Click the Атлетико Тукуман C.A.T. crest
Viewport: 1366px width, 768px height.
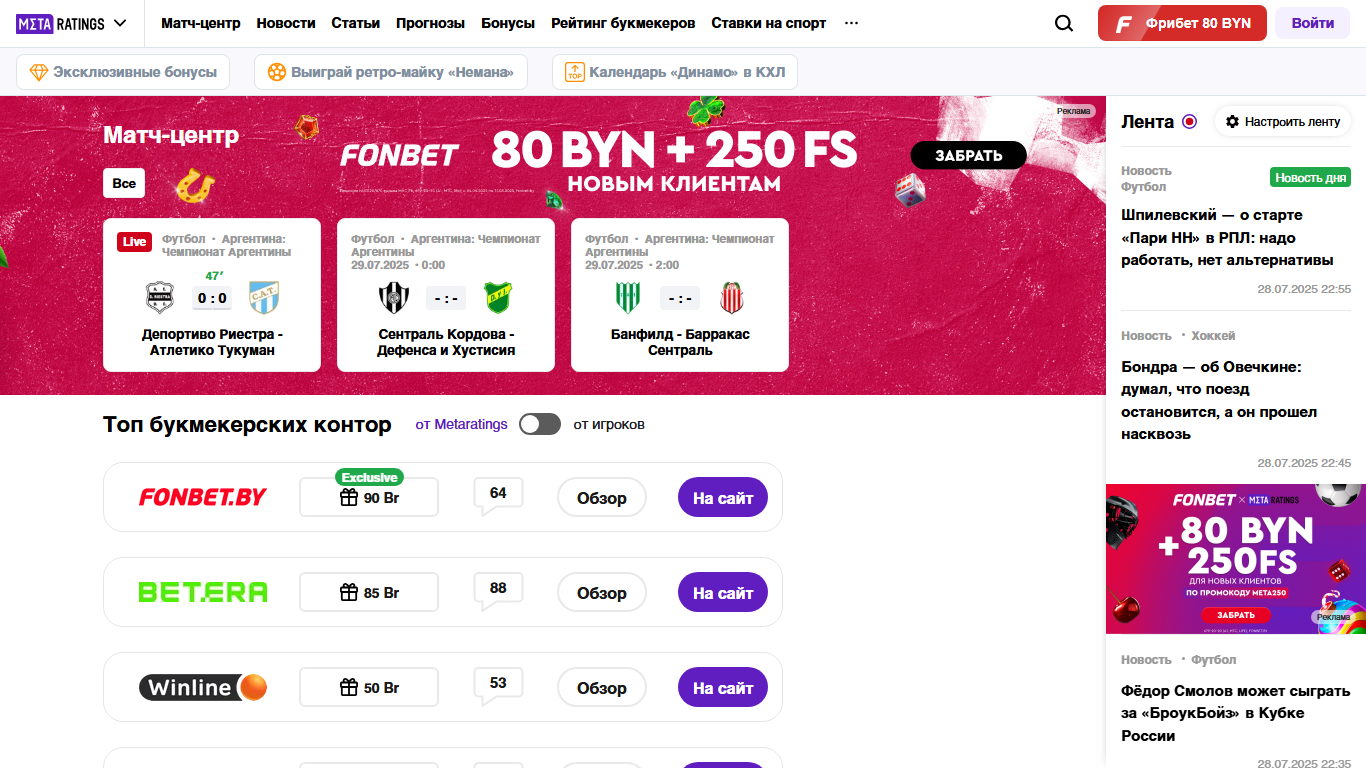point(264,298)
